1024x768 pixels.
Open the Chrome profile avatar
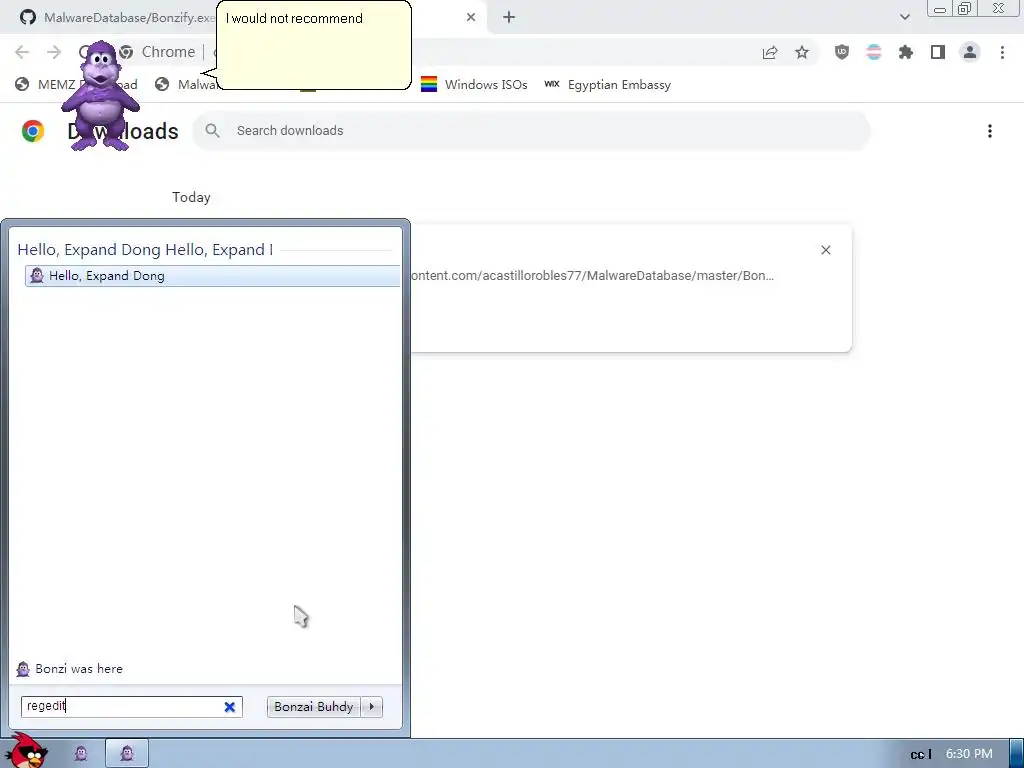click(970, 52)
